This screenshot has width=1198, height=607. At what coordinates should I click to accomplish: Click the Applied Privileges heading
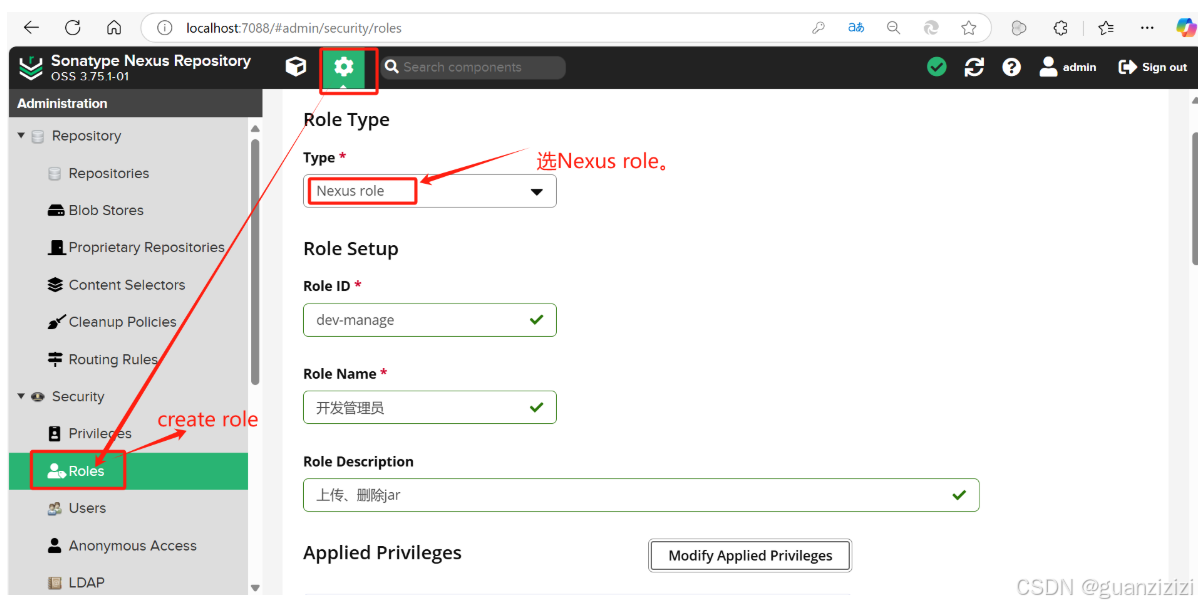pyautogui.click(x=382, y=553)
